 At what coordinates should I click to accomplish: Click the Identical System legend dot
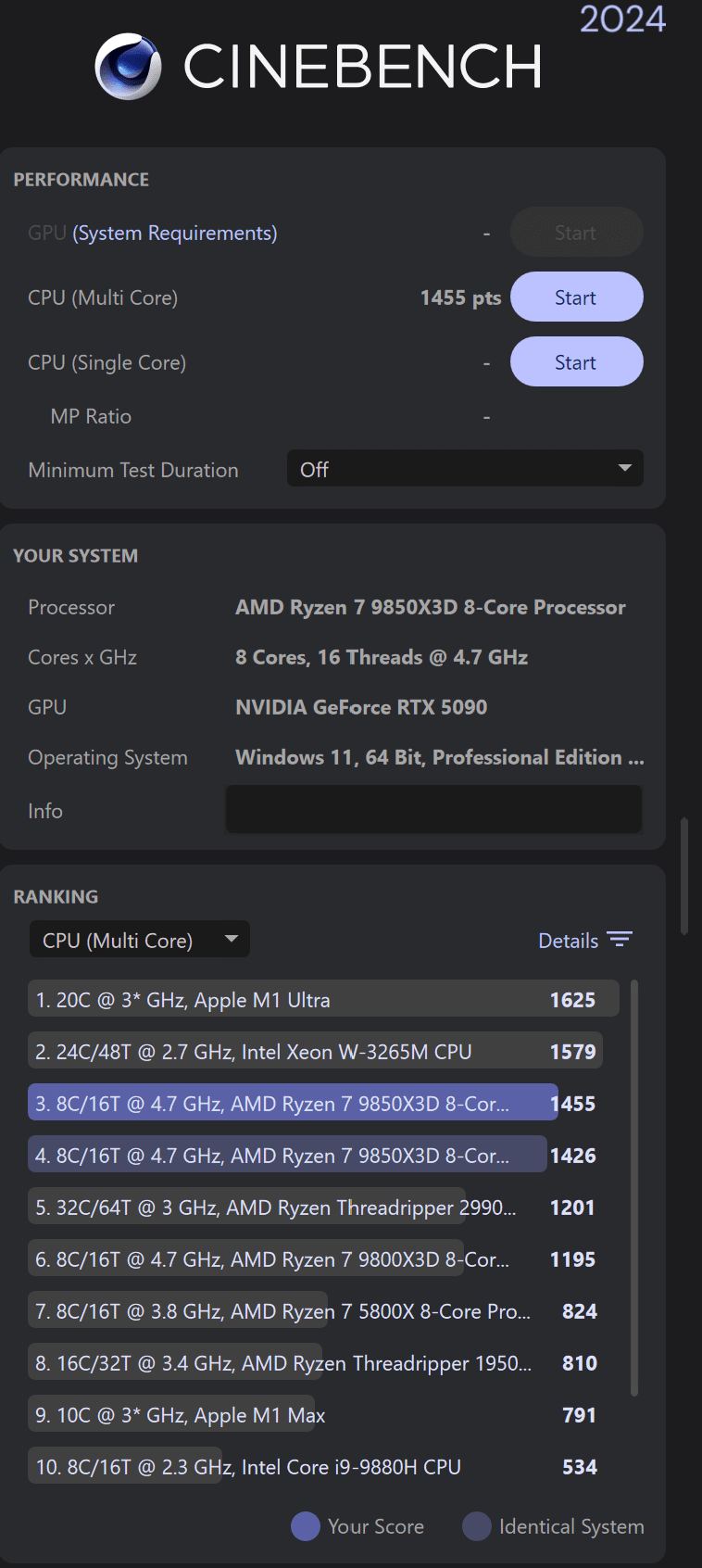pyautogui.click(x=477, y=1526)
